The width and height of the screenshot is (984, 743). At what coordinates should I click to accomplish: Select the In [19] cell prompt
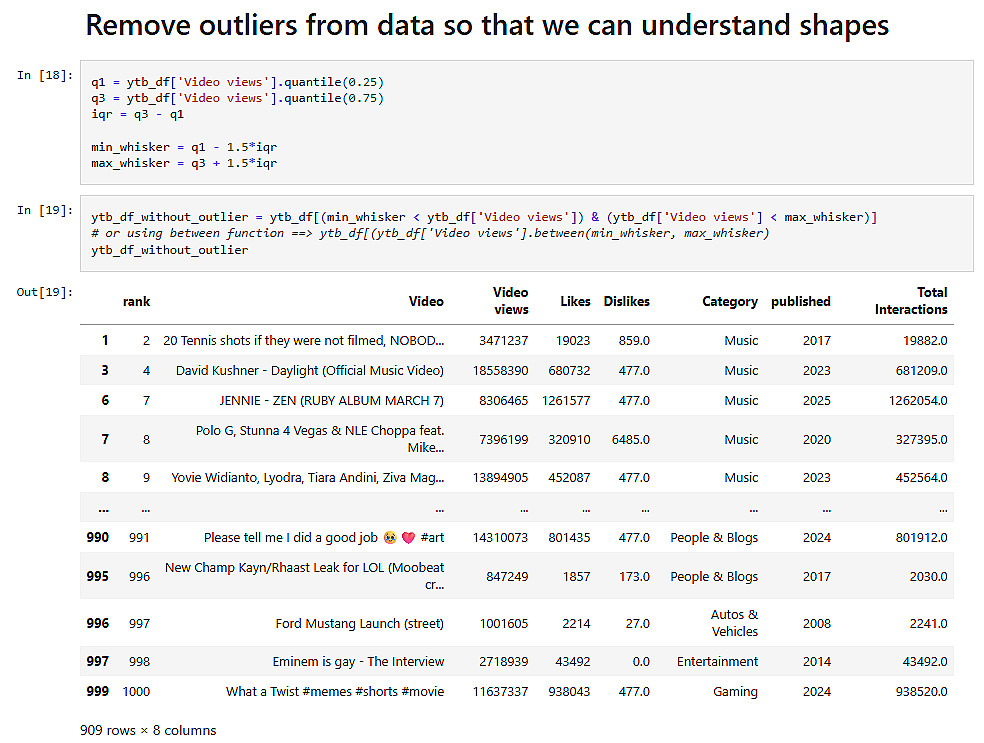[x=44, y=210]
